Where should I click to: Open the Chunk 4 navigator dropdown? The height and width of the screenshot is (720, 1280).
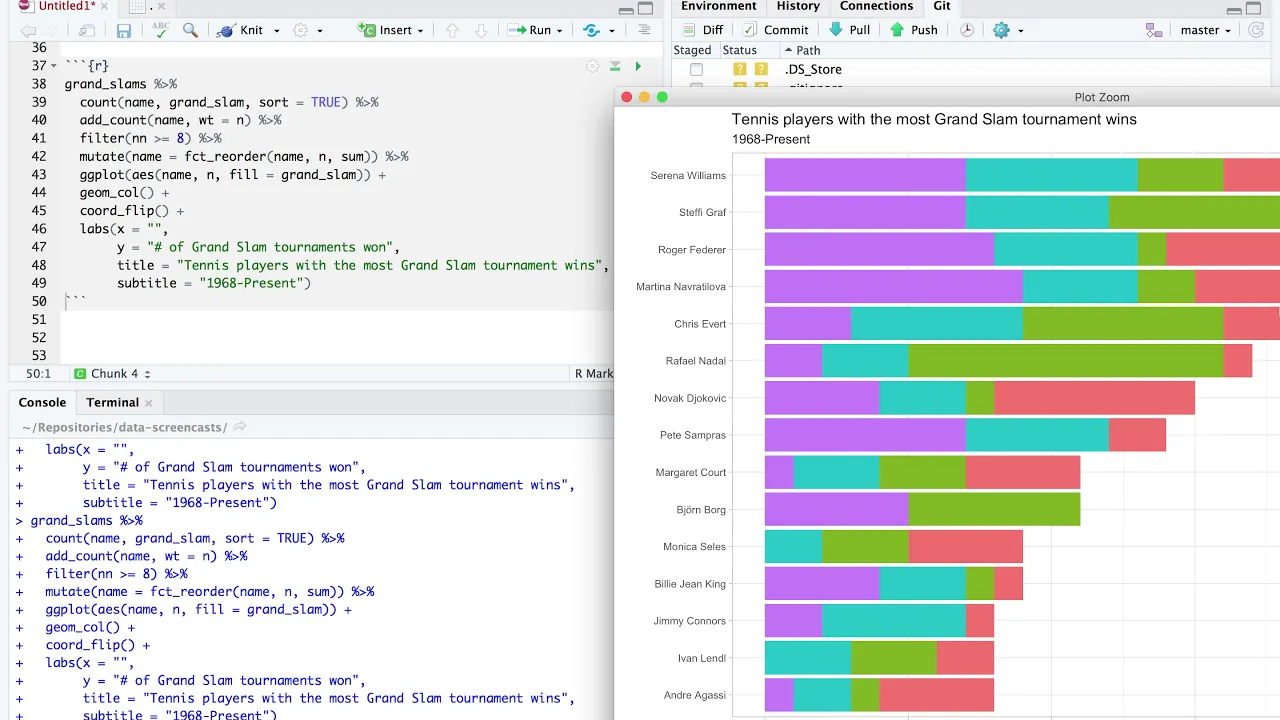tap(112, 374)
